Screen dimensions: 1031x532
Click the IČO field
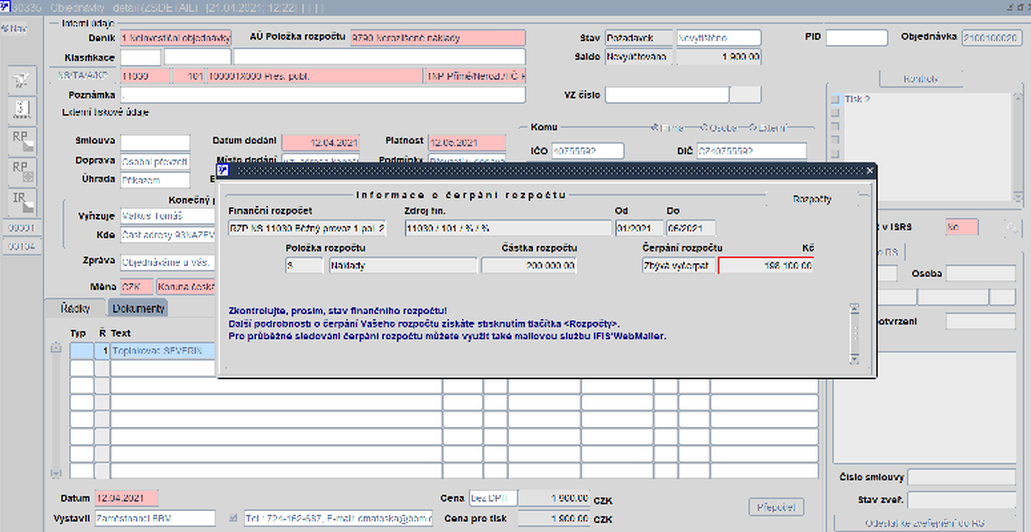point(588,151)
